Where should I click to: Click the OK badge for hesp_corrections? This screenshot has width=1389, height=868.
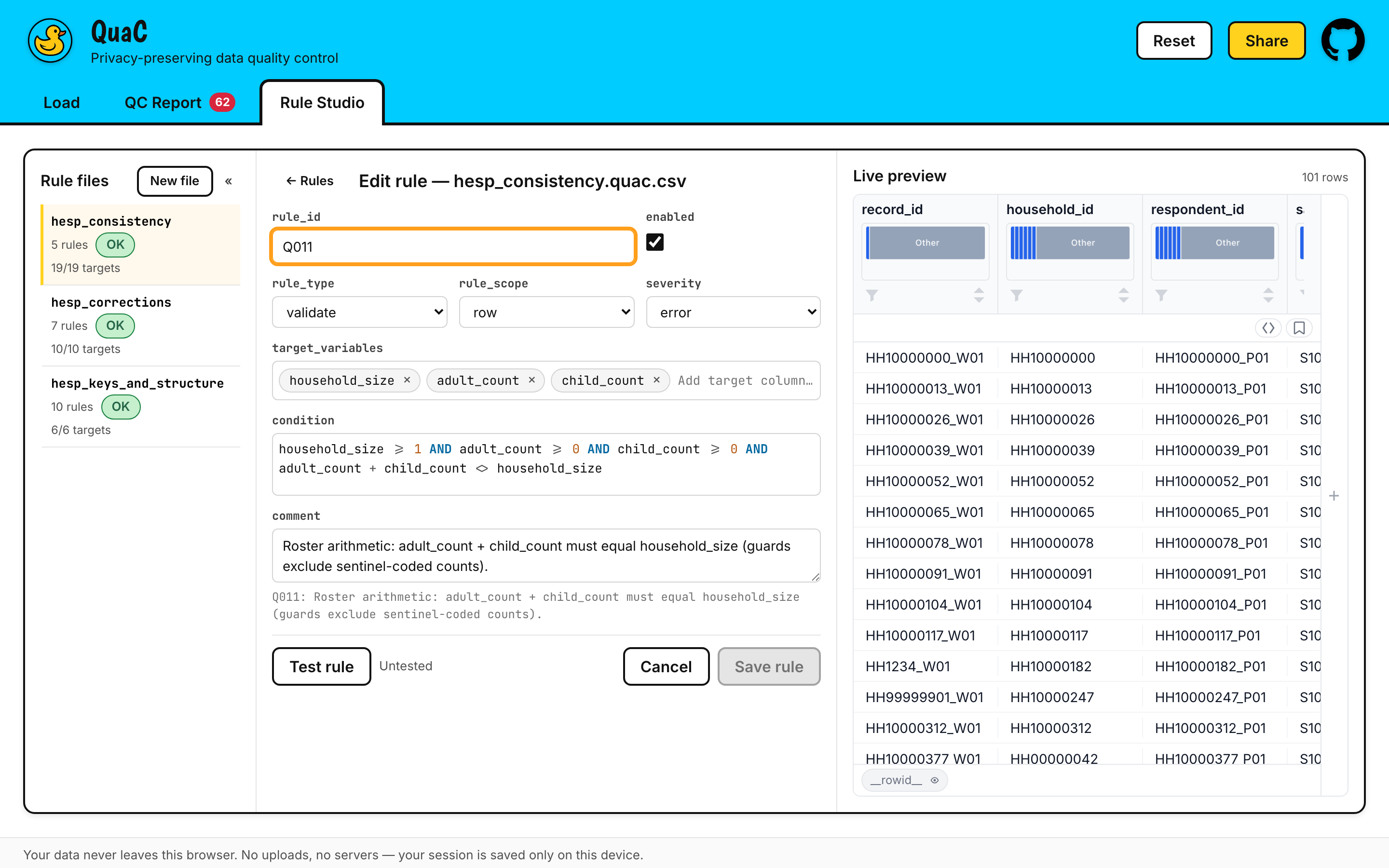[x=115, y=325]
